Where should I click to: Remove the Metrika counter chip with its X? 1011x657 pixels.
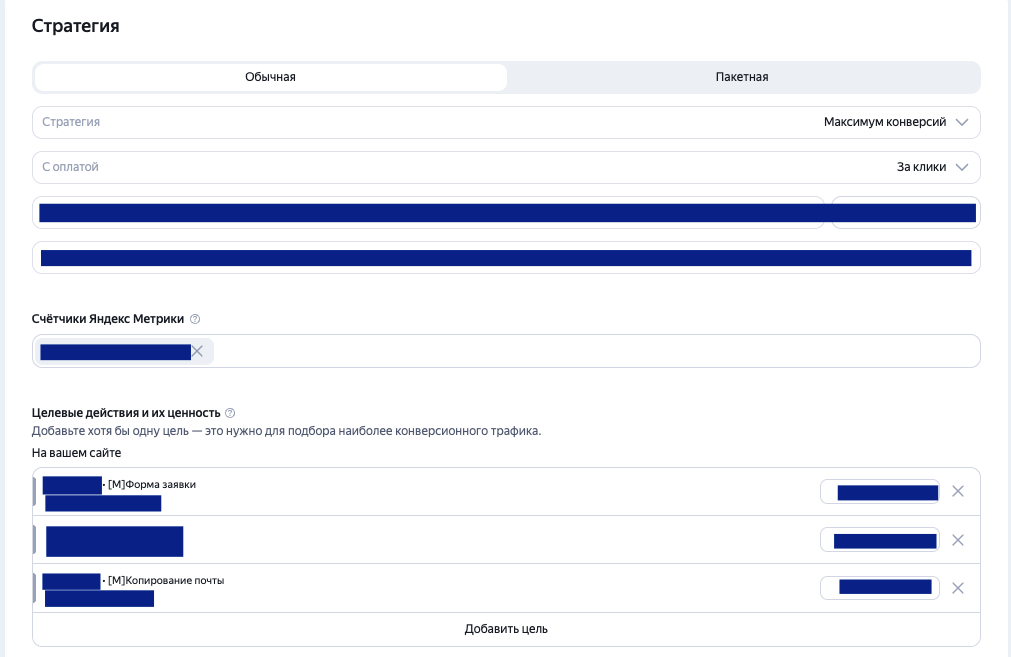click(x=197, y=351)
